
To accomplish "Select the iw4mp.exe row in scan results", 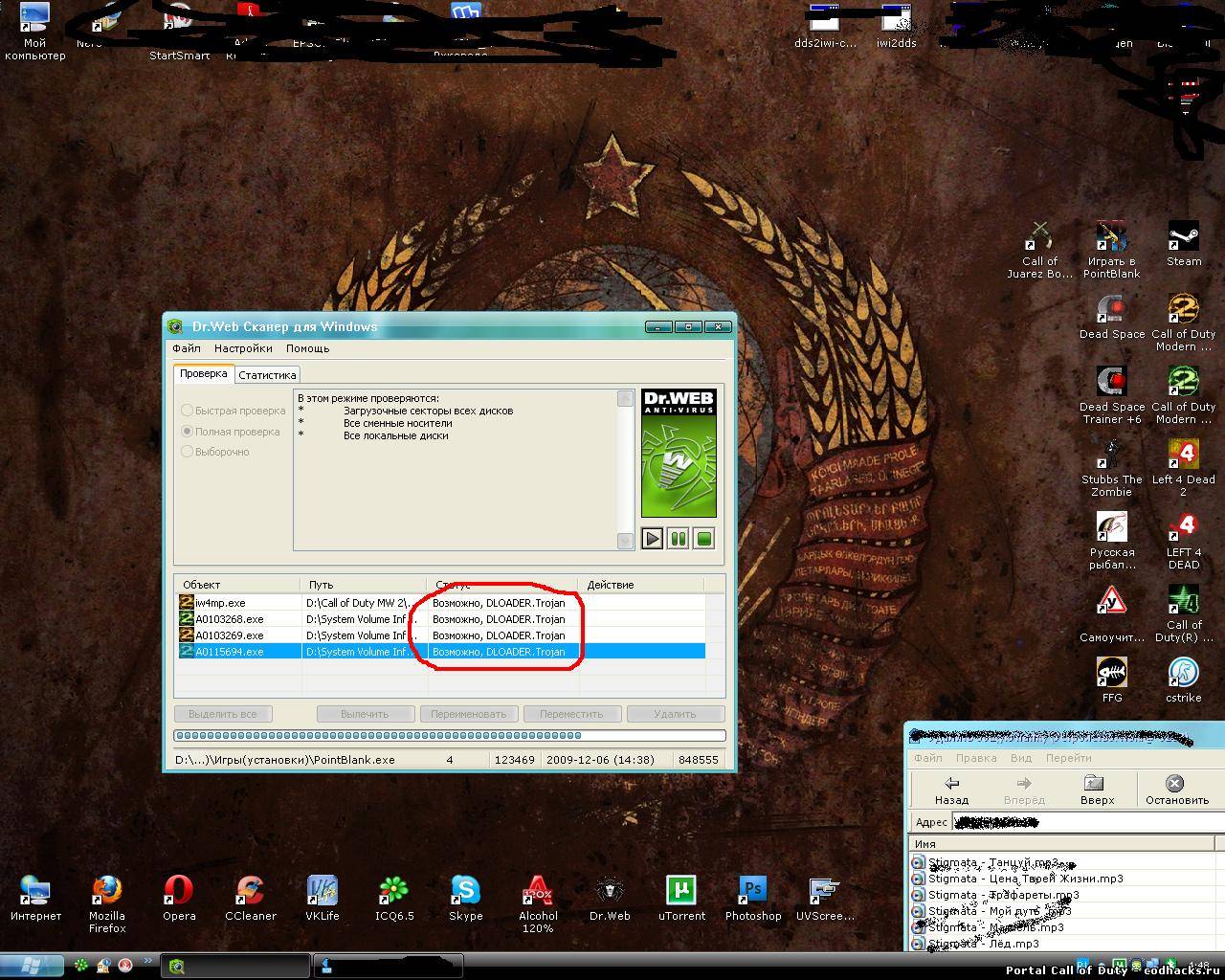I will (x=441, y=603).
